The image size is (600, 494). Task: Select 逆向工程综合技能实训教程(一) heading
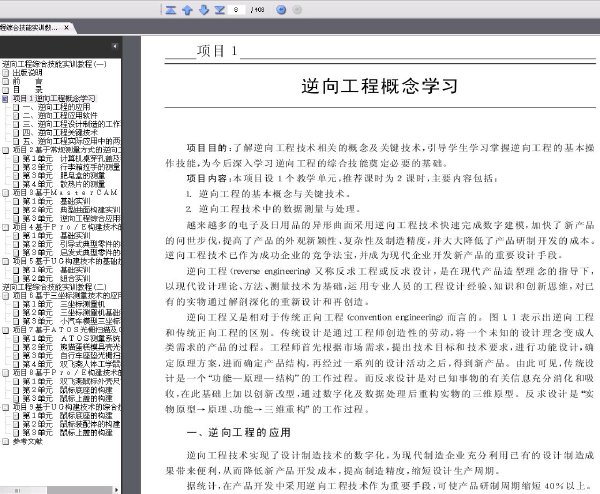click(54, 64)
